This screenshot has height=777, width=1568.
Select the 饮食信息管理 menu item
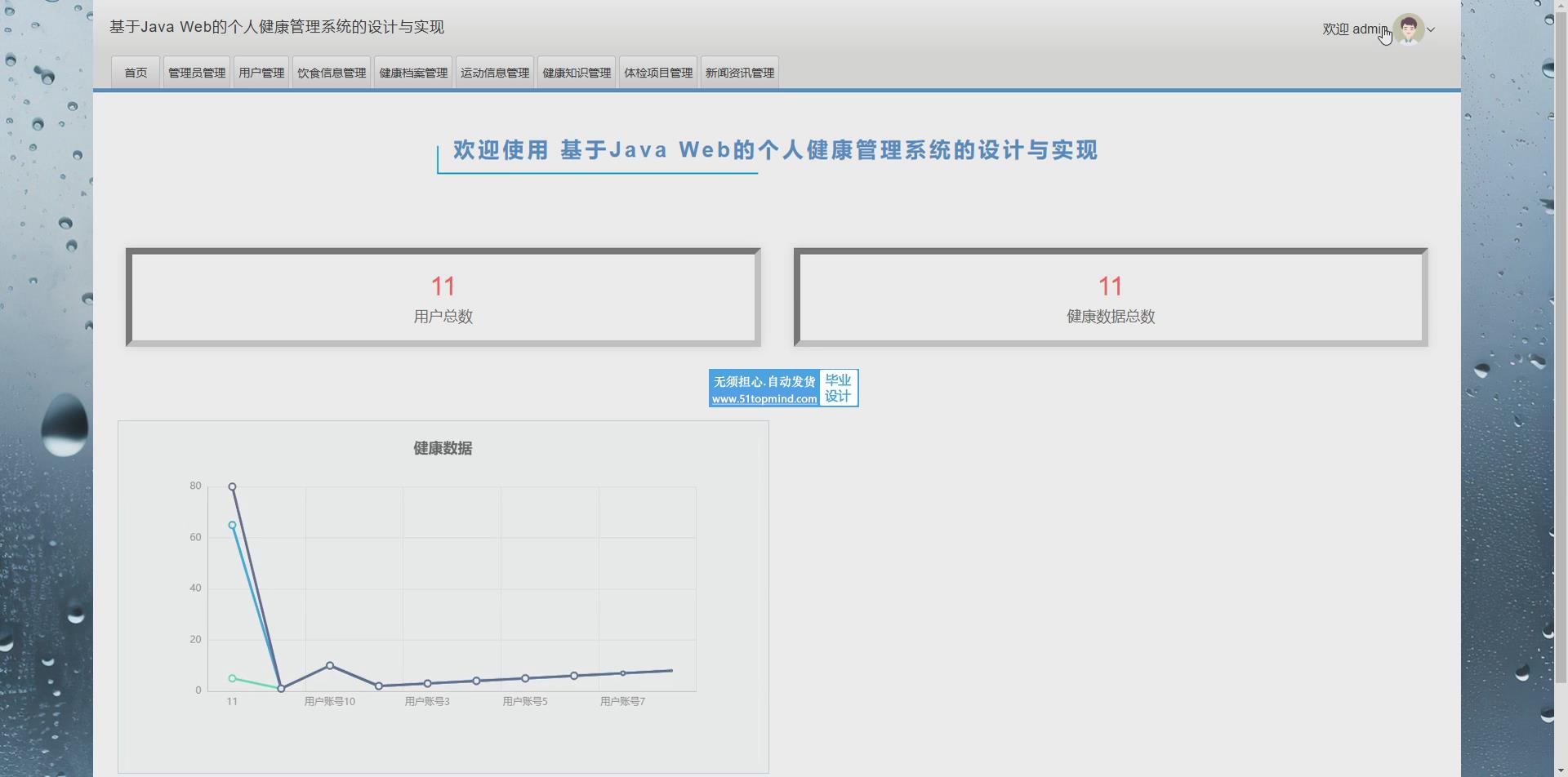coord(332,73)
